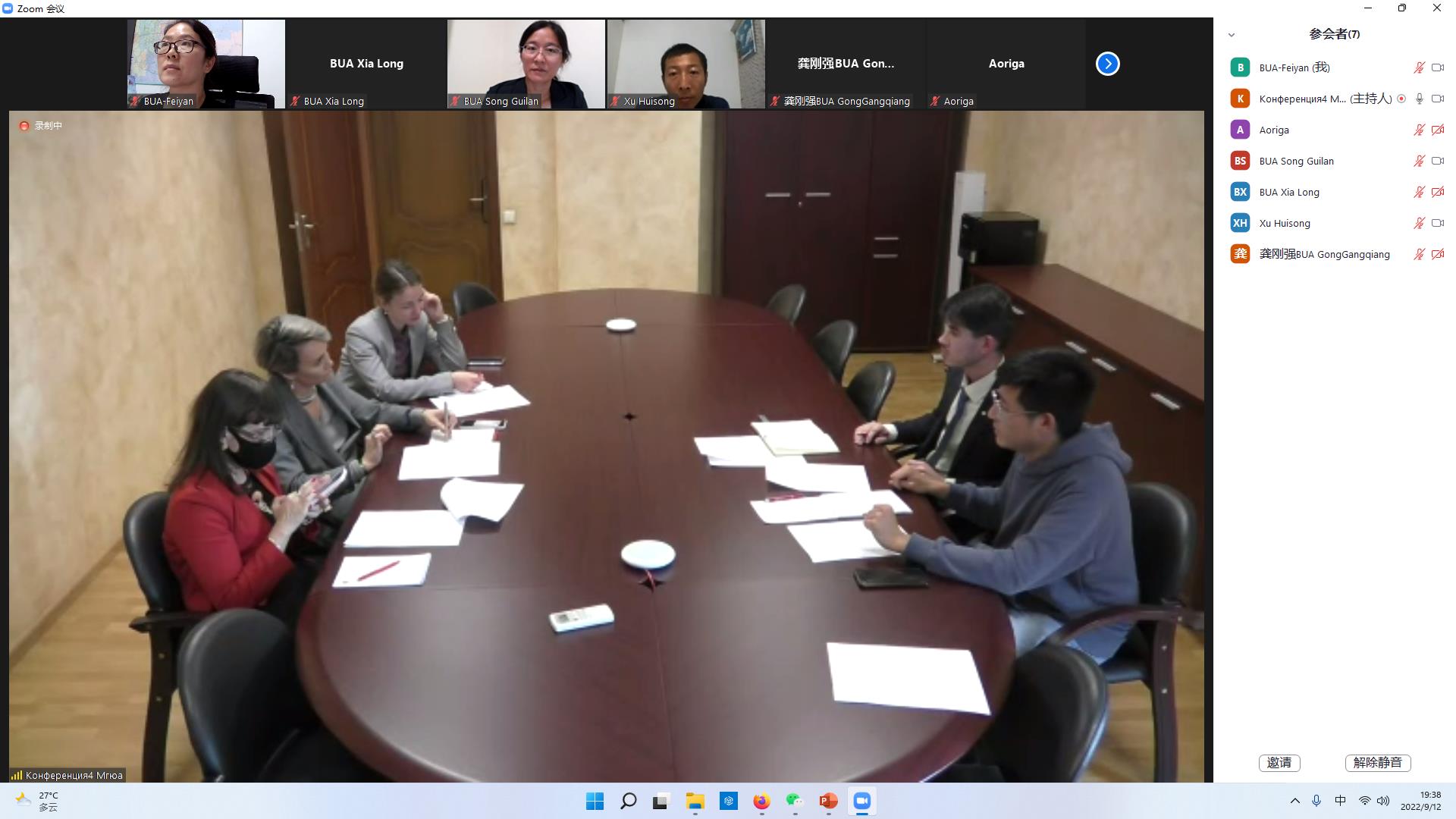Toggle camera icon for BUA Xia Long
This screenshot has width=1456, height=819.
(x=1437, y=192)
